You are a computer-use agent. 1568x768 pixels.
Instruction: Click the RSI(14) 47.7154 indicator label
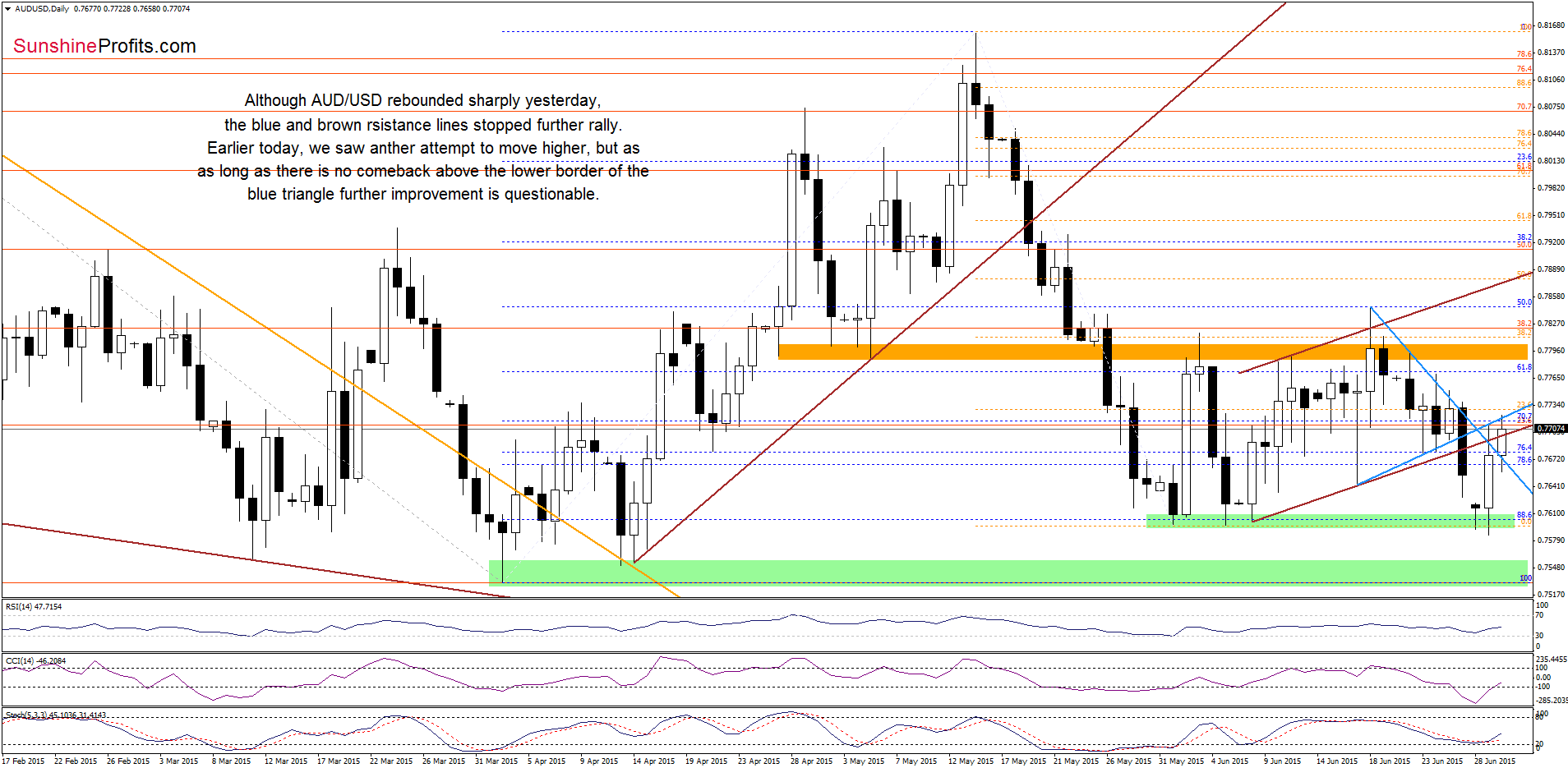[34, 606]
